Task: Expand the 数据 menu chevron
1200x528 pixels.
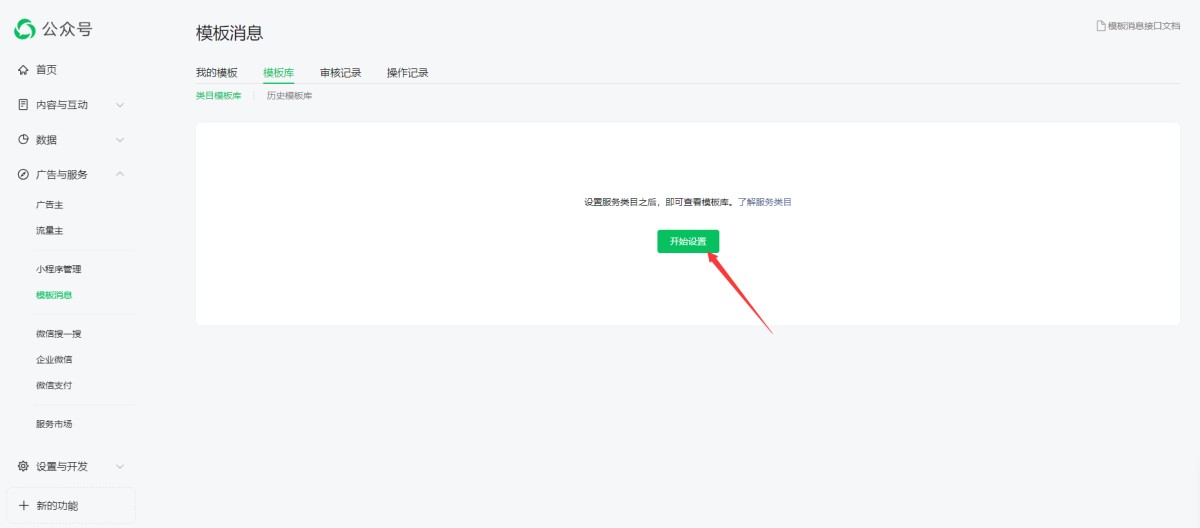Action: point(120,140)
